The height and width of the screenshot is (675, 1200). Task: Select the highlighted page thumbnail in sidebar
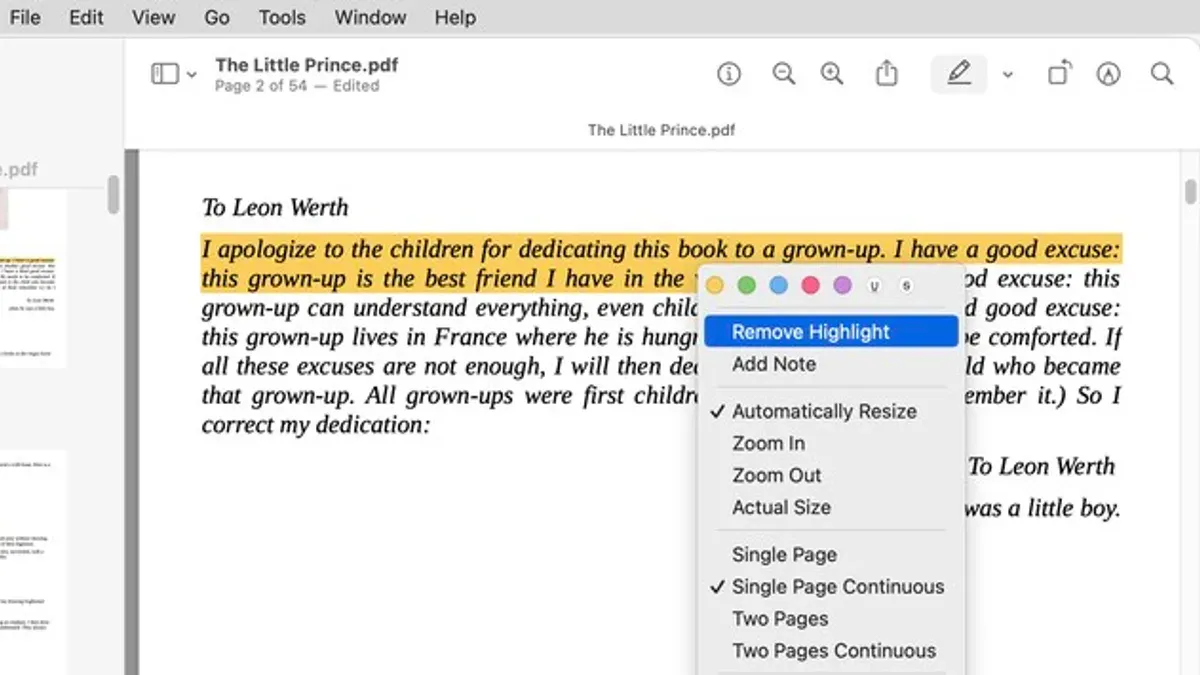click(x=33, y=278)
